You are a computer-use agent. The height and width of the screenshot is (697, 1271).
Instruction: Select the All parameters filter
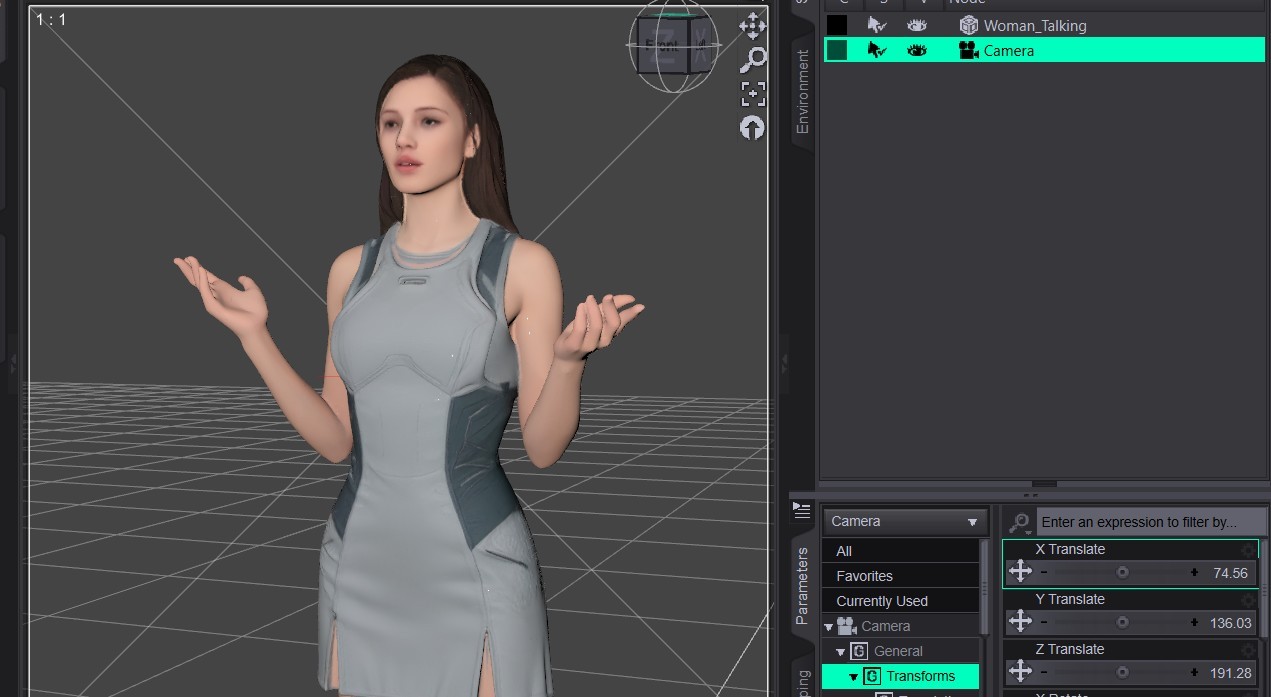pos(900,551)
